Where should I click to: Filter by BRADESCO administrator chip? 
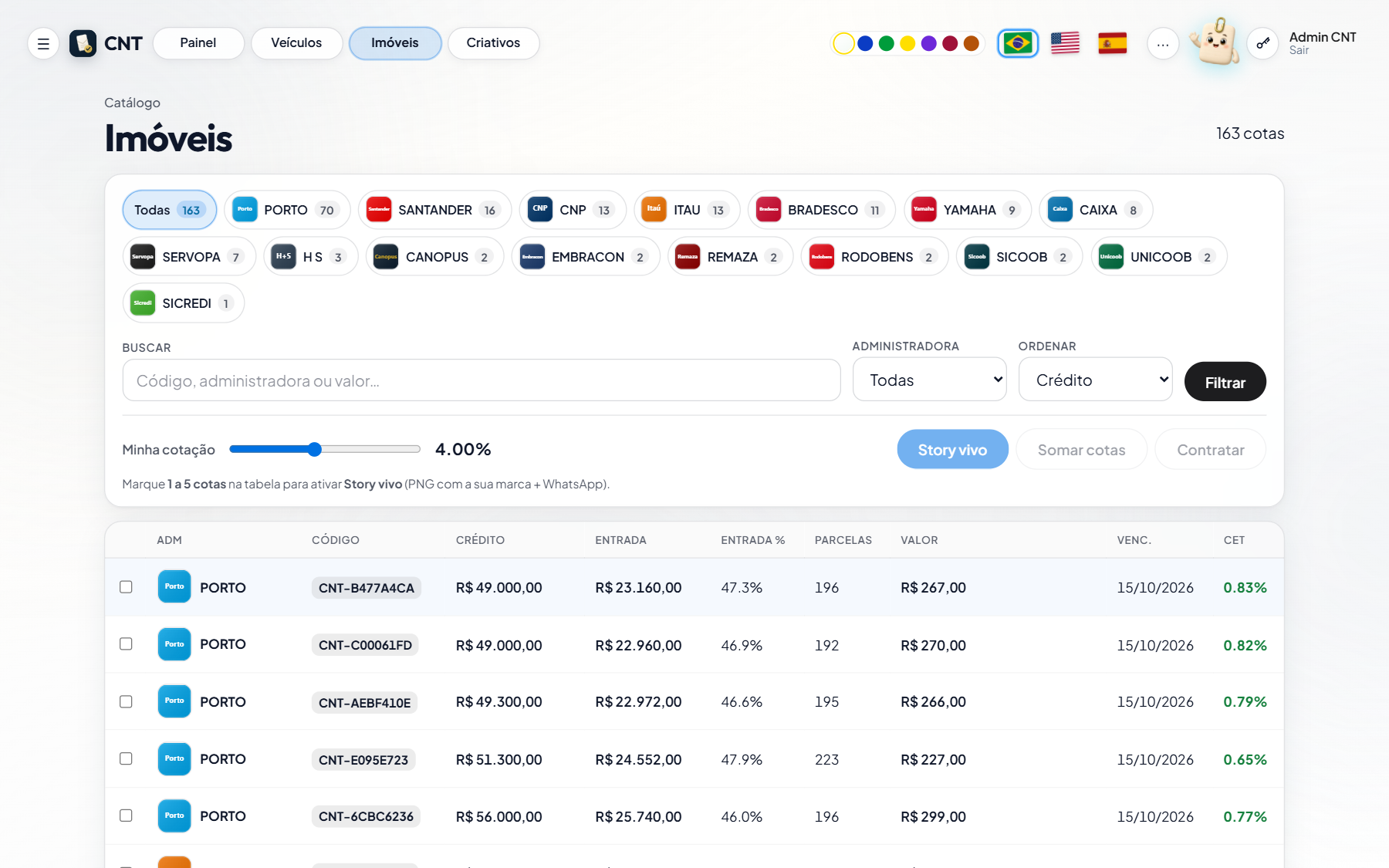pyautogui.click(x=822, y=210)
